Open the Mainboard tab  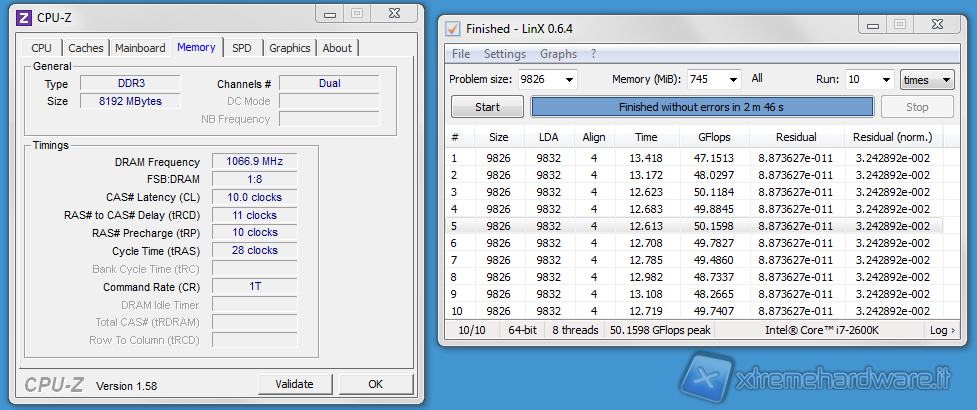140,48
